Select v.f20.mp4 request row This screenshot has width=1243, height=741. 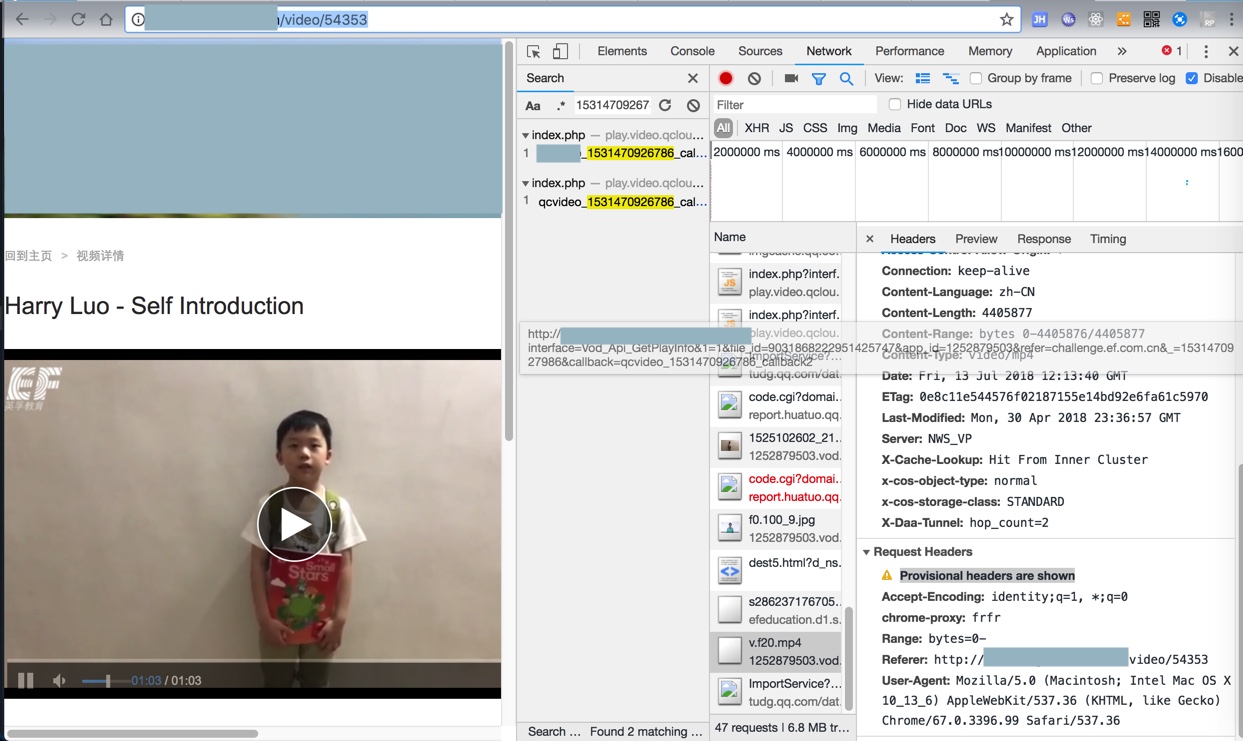click(x=776, y=651)
